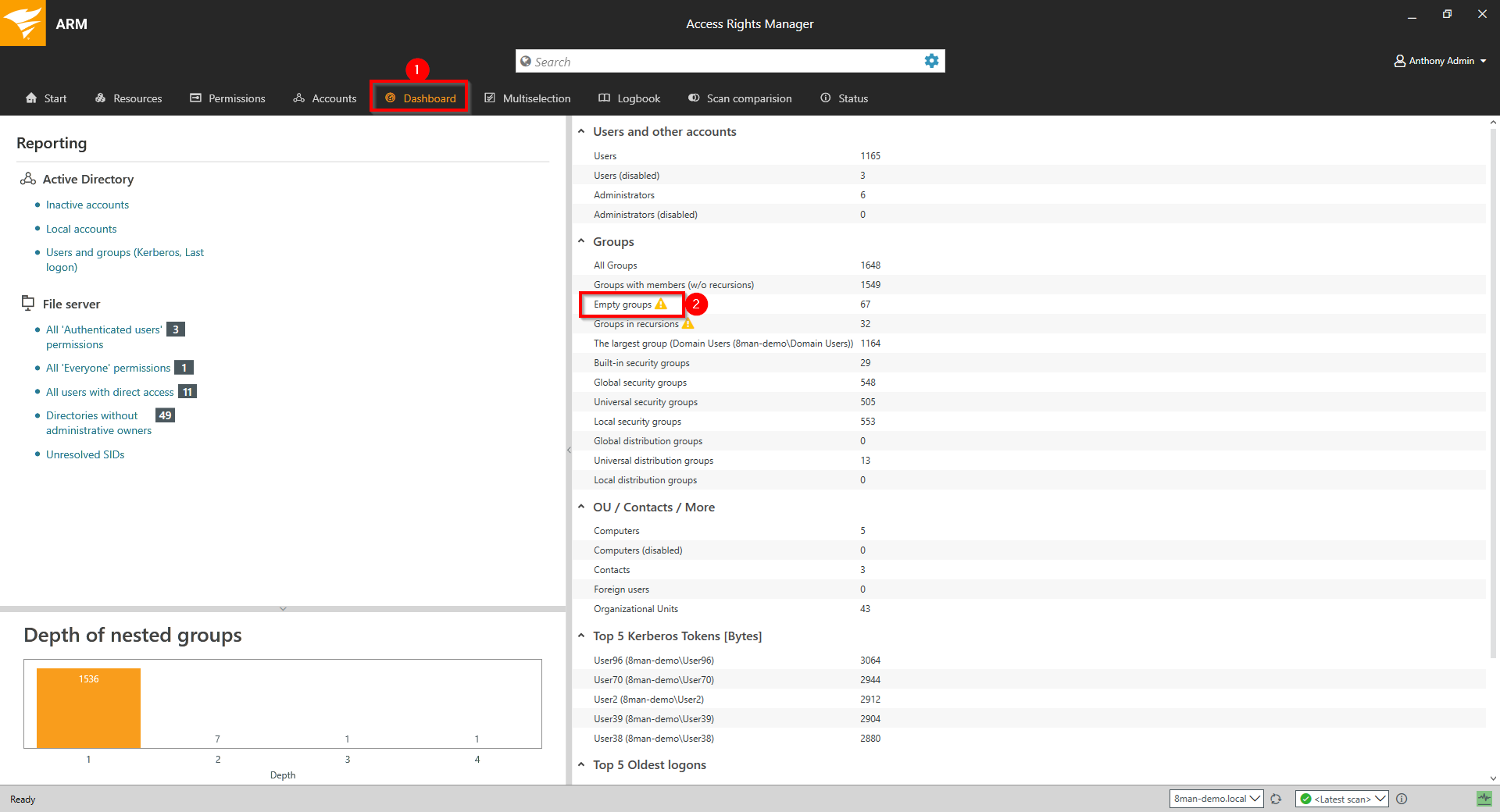This screenshot has height=812, width=1500.
Task: Click the Groups in recursions warning icon
Action: point(687,323)
